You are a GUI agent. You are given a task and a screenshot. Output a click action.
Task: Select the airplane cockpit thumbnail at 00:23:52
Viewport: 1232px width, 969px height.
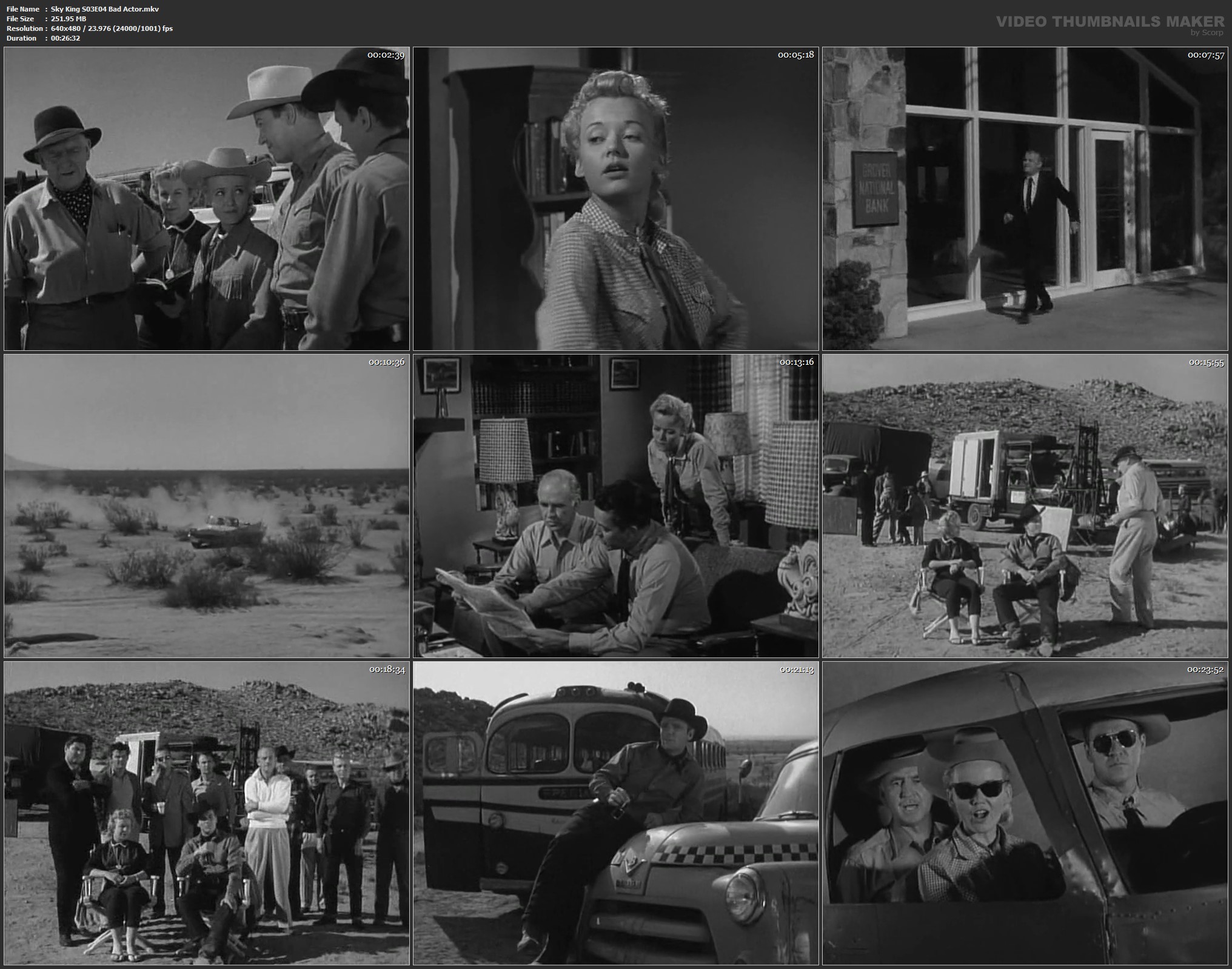point(1026,813)
